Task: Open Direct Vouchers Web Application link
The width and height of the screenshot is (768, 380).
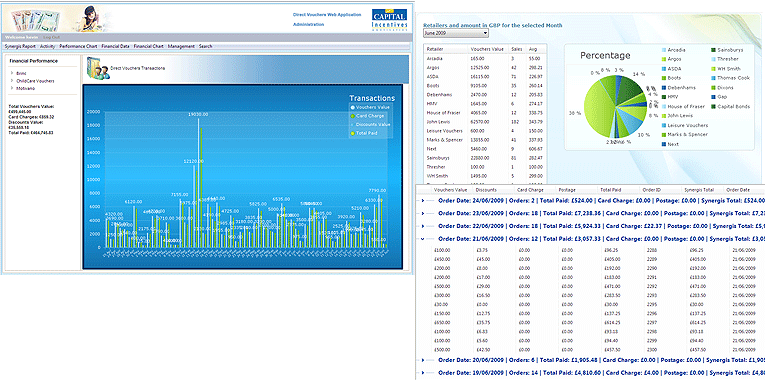Action: tap(327, 15)
